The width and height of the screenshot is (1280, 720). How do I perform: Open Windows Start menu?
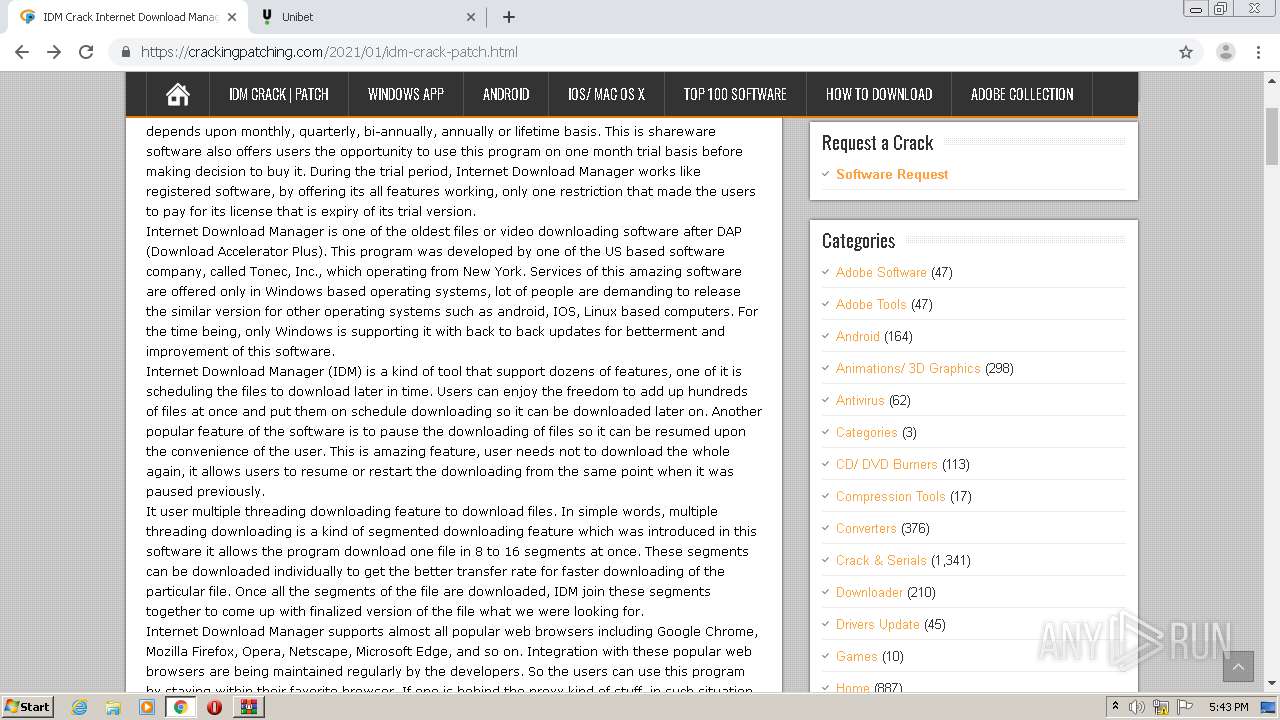pyautogui.click(x=28, y=706)
